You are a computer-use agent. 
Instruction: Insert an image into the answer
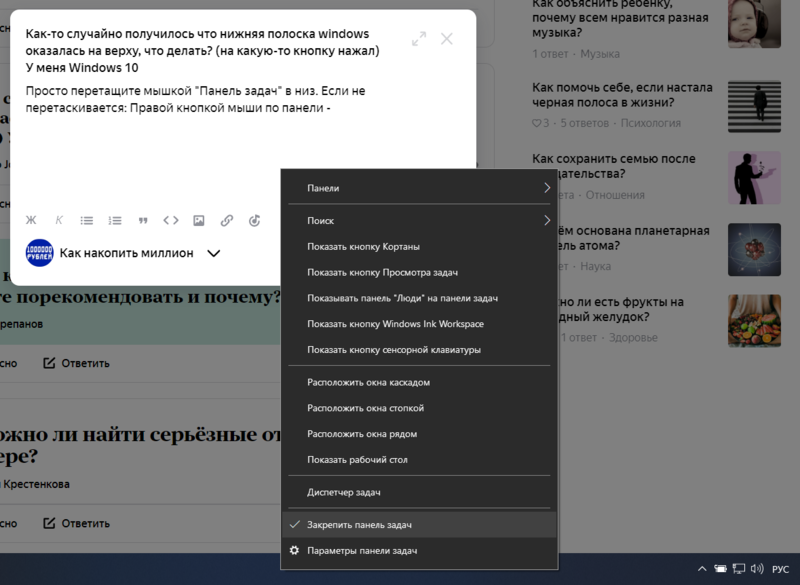pyautogui.click(x=198, y=220)
